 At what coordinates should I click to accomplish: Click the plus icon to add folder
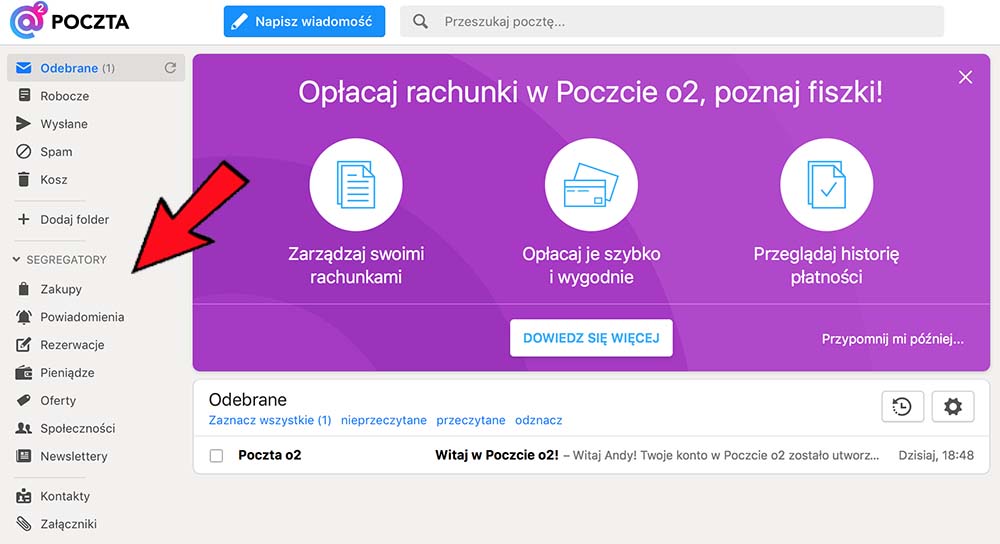point(24,219)
